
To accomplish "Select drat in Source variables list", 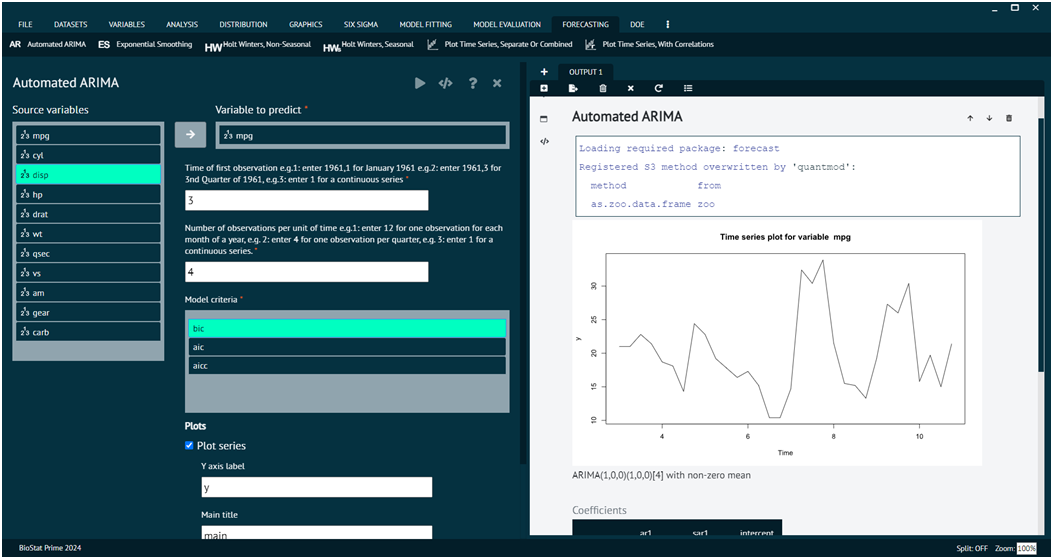I will pos(88,214).
